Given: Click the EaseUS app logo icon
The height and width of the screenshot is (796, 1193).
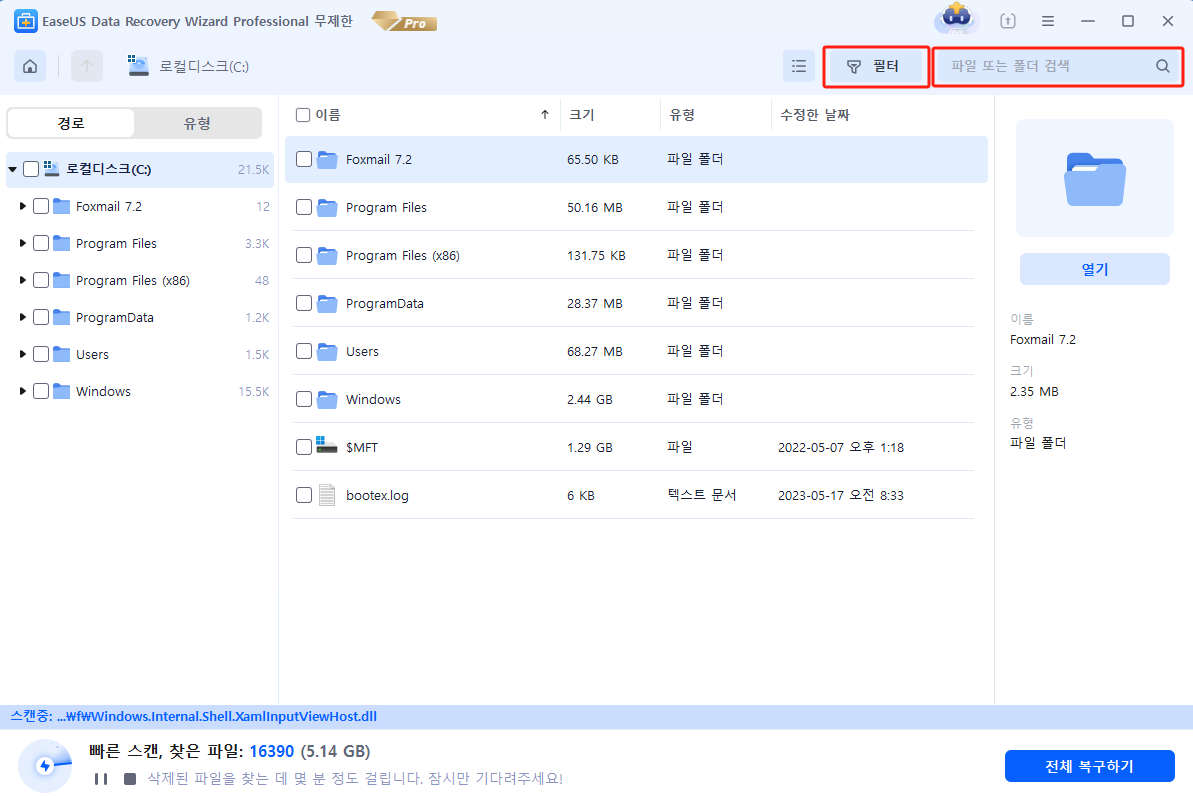Looking at the screenshot, I should click(x=25, y=21).
